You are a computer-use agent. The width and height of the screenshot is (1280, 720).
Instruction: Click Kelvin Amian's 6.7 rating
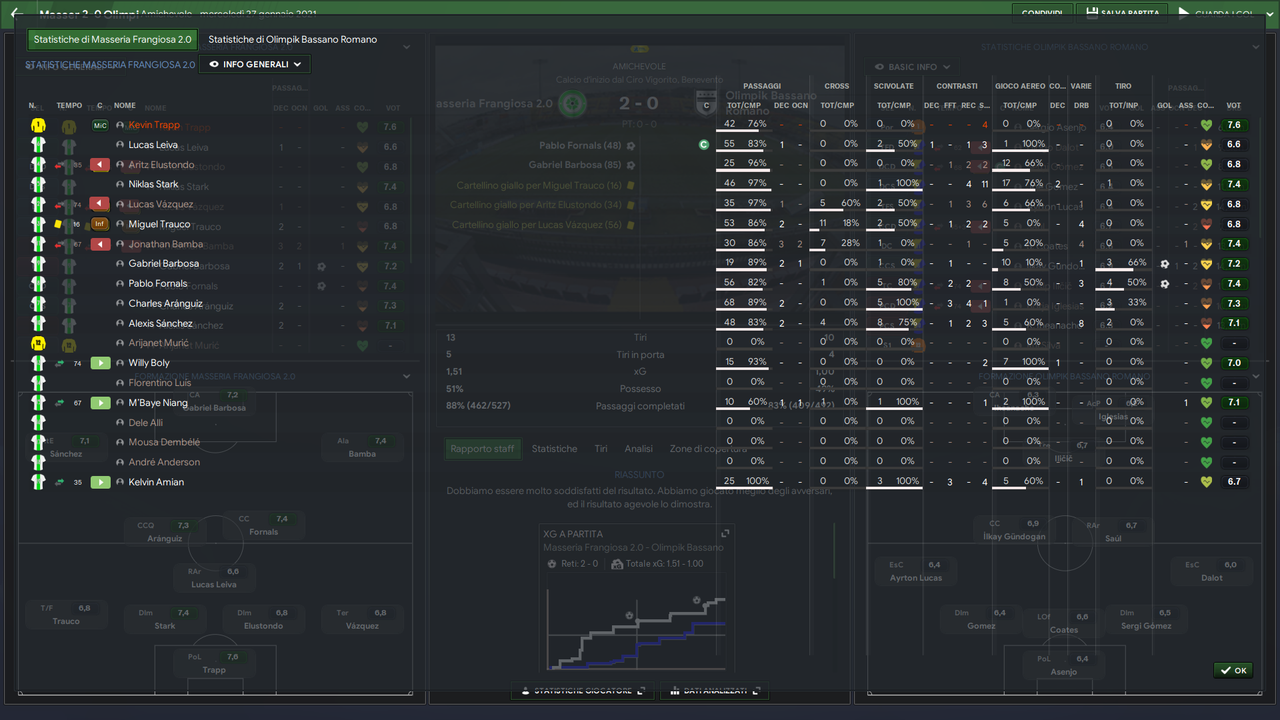1235,482
